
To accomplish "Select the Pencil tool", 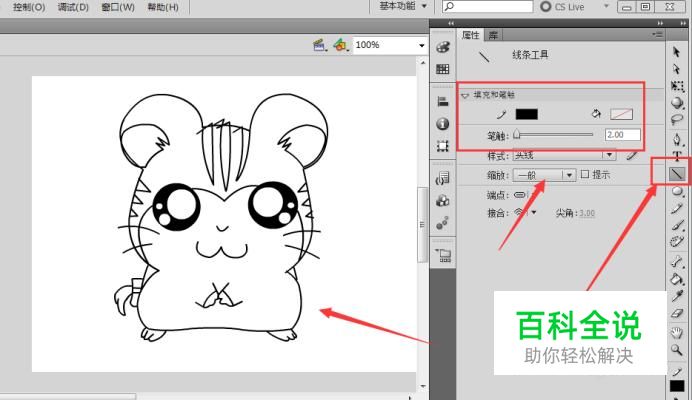I will [x=677, y=208].
